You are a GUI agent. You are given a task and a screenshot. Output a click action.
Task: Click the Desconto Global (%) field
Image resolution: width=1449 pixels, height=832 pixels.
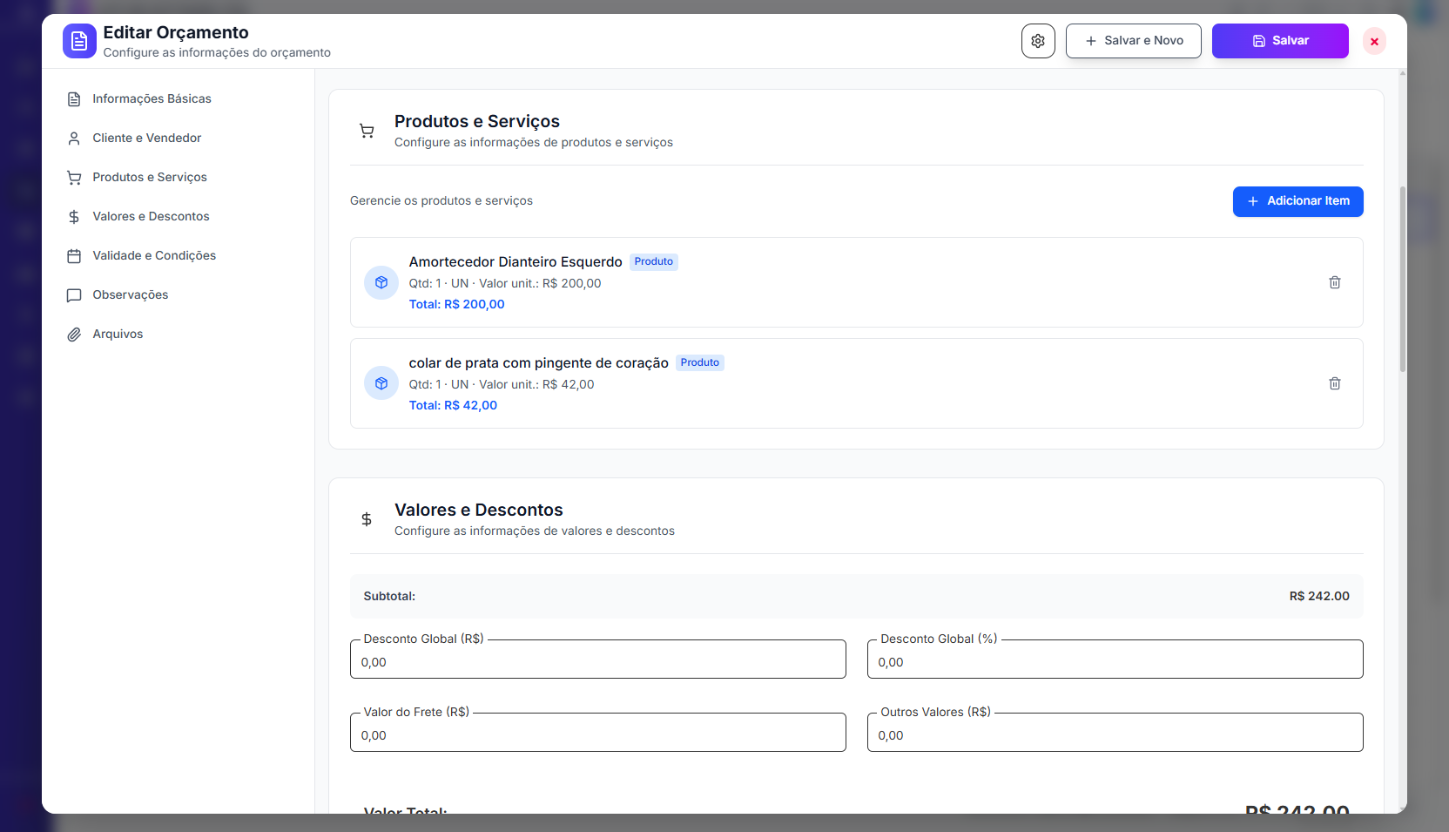click(1115, 659)
